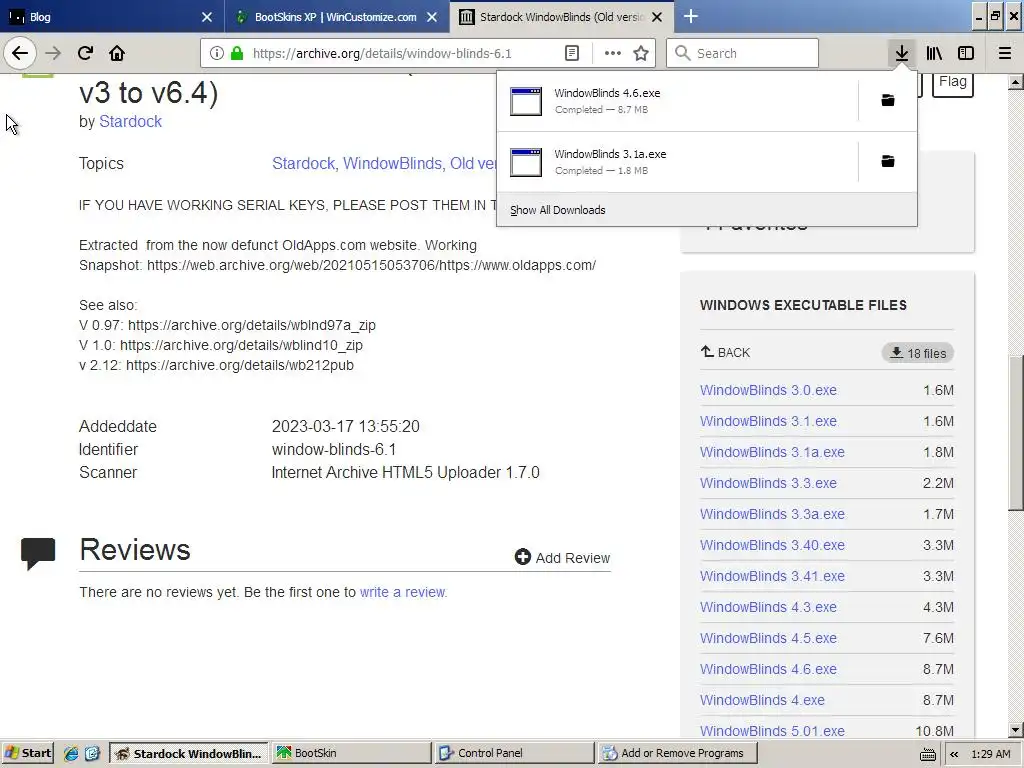This screenshot has height=768, width=1024.
Task: Download WindowBlinds 4.6.exe from file list
Action: (x=768, y=669)
